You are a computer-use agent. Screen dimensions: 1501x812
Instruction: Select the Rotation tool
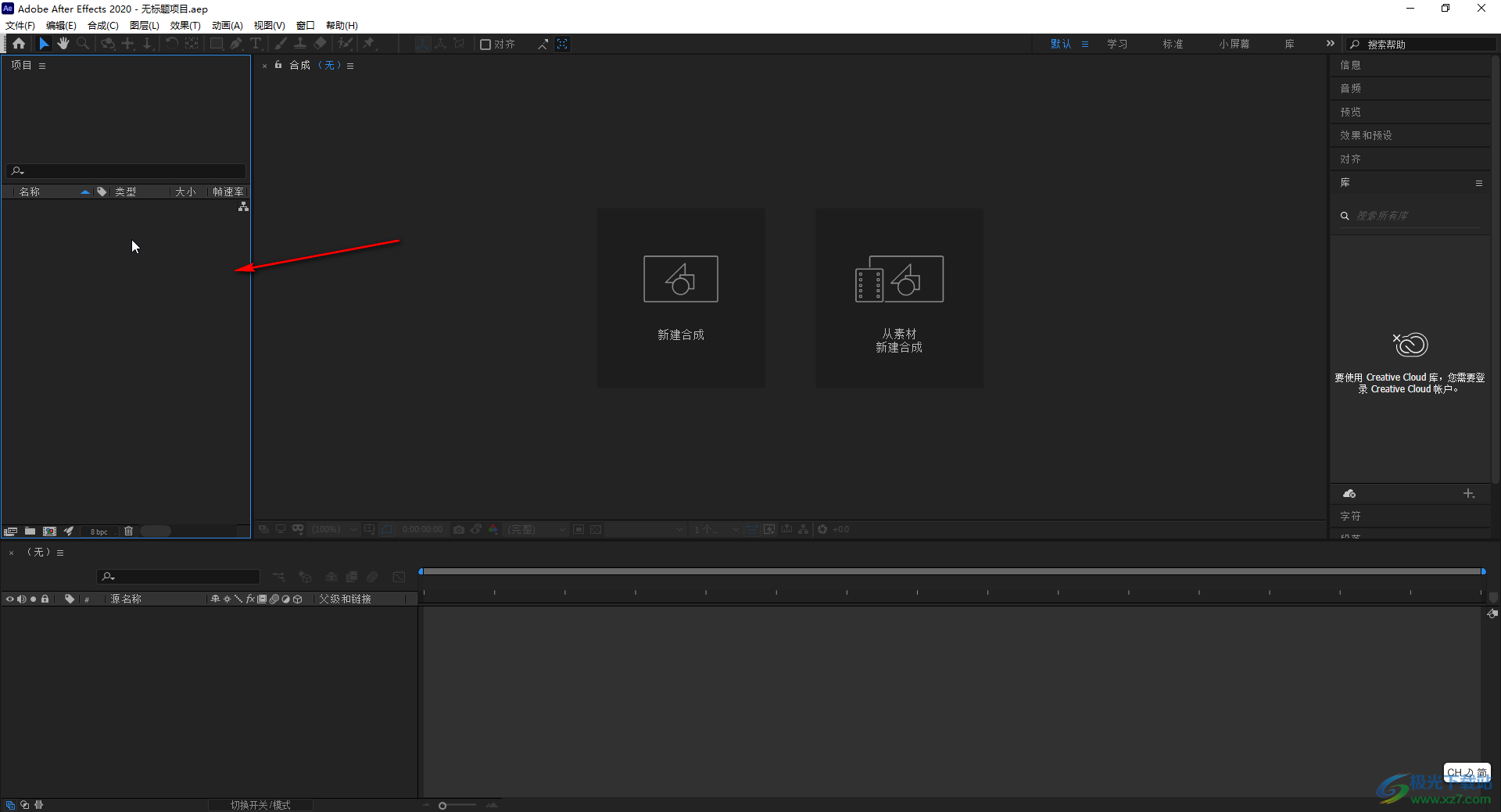coord(172,44)
